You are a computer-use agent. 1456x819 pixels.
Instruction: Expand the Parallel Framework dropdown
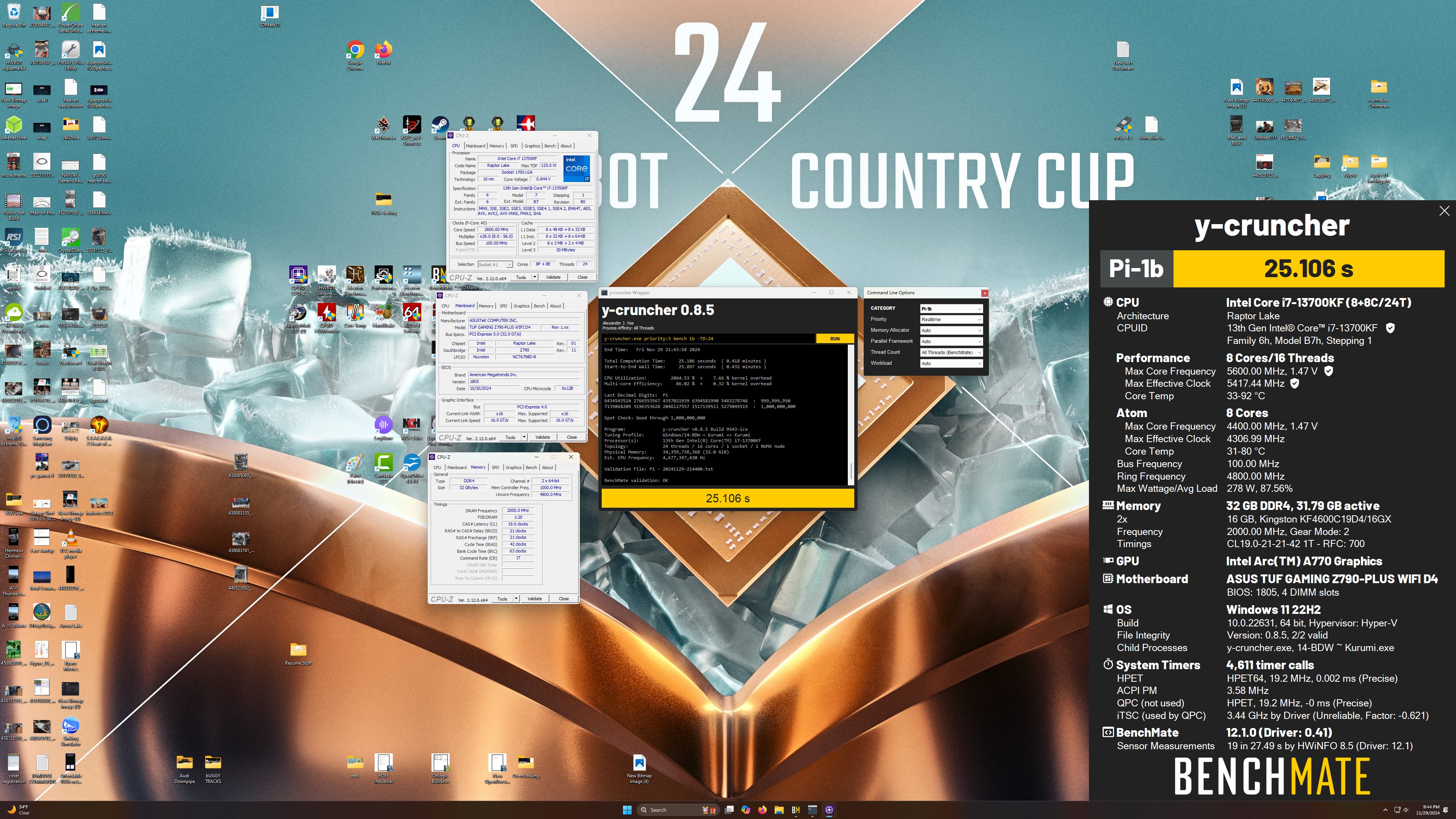pos(952,341)
